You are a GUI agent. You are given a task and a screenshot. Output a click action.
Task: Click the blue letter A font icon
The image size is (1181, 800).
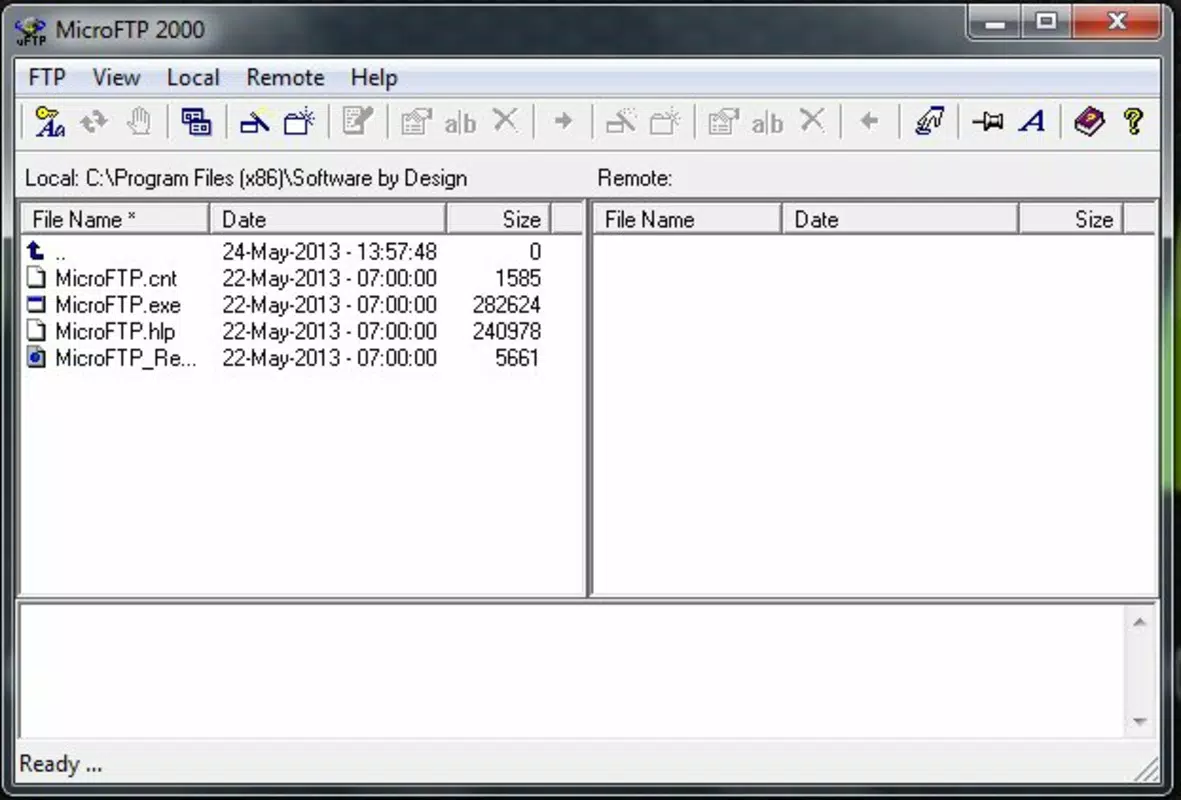1032,121
